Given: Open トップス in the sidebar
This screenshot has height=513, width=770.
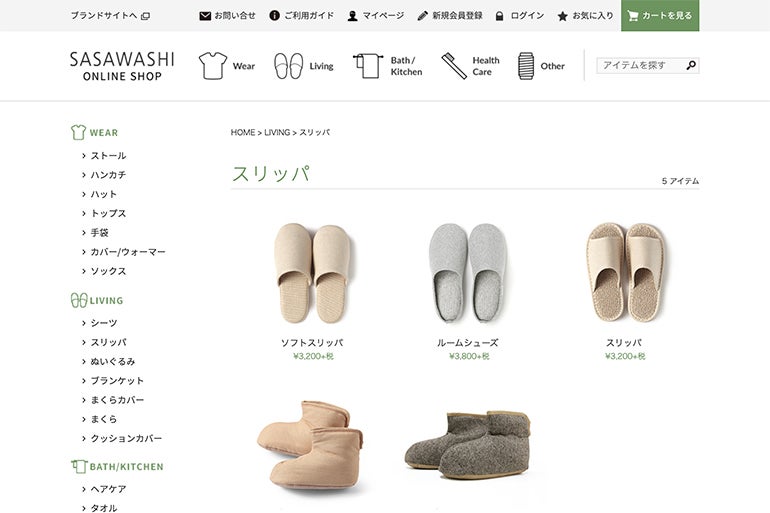Looking at the screenshot, I should click(108, 213).
